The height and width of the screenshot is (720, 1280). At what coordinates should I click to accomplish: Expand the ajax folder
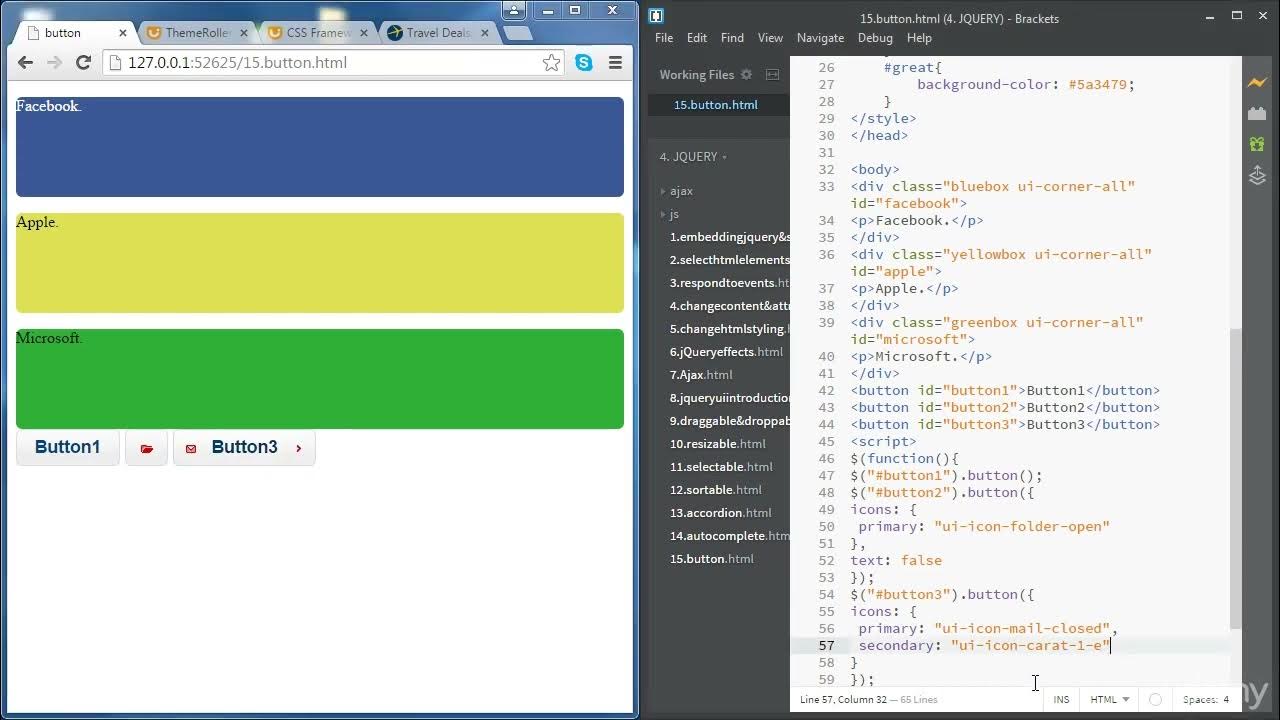(676, 191)
